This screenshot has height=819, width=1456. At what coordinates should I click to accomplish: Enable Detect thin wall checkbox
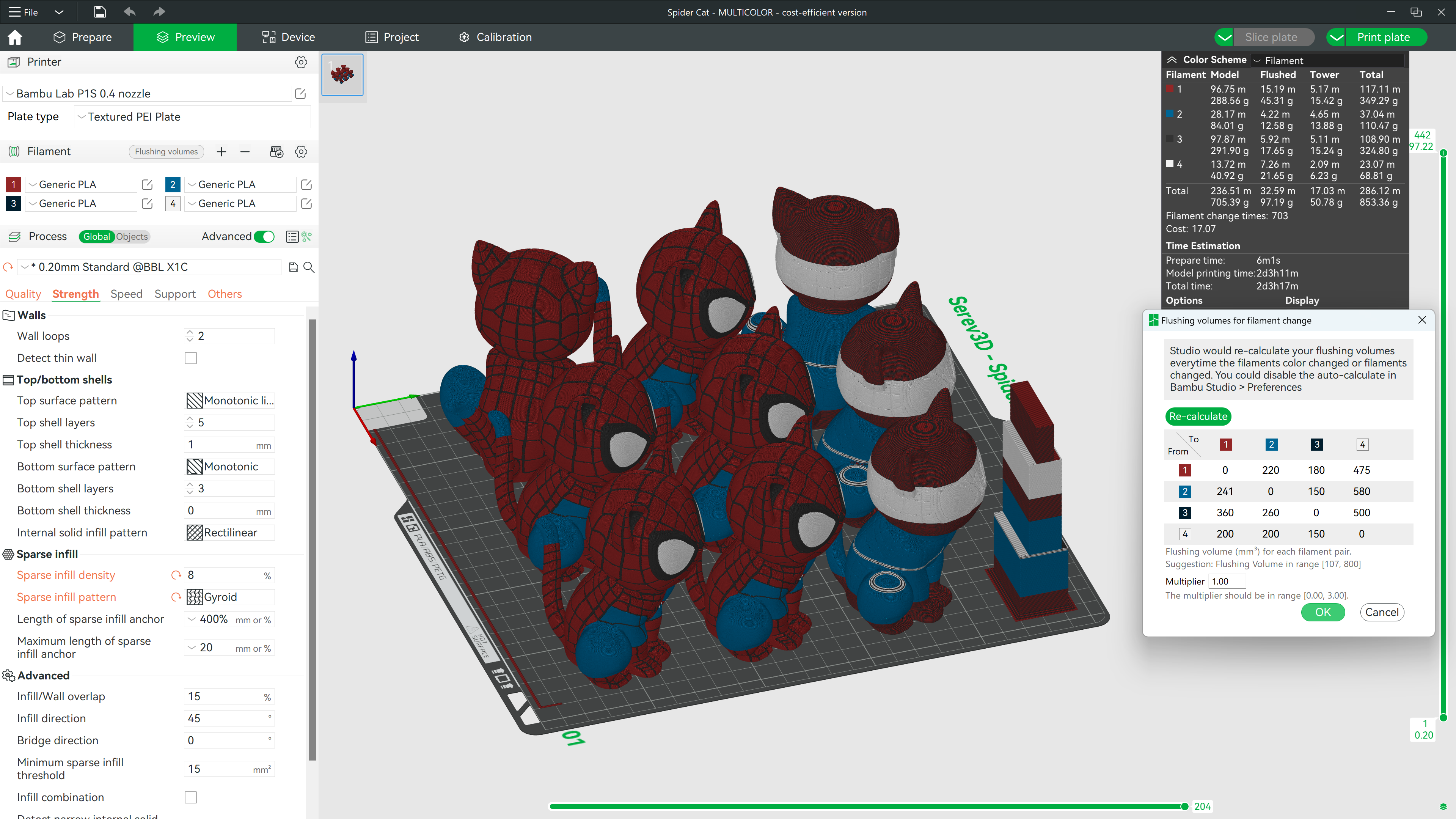[191, 358]
